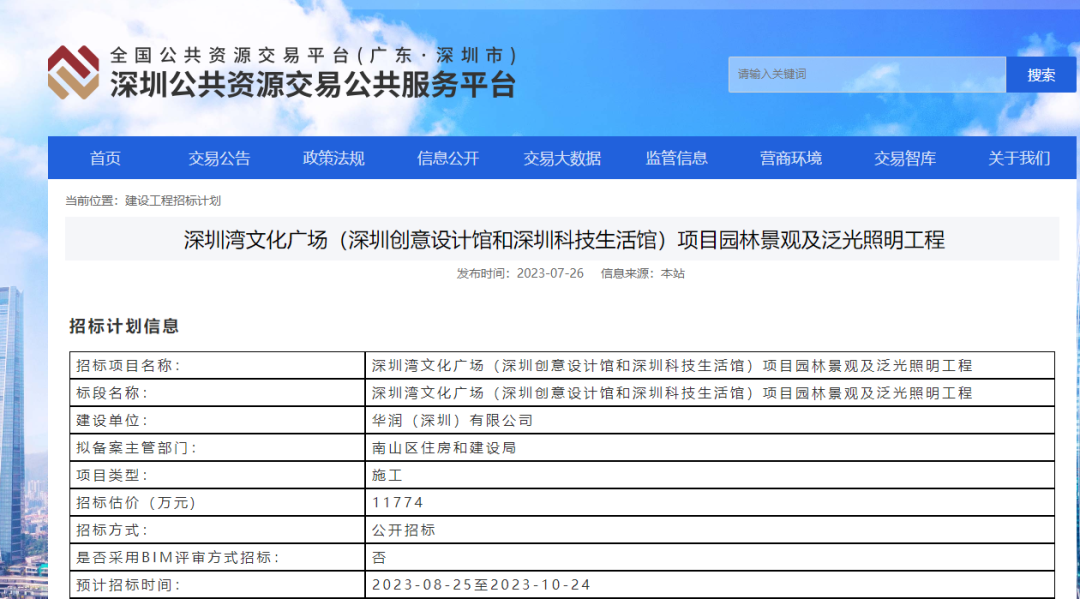Open the 营商环境 nav item

pyautogui.click(x=791, y=158)
